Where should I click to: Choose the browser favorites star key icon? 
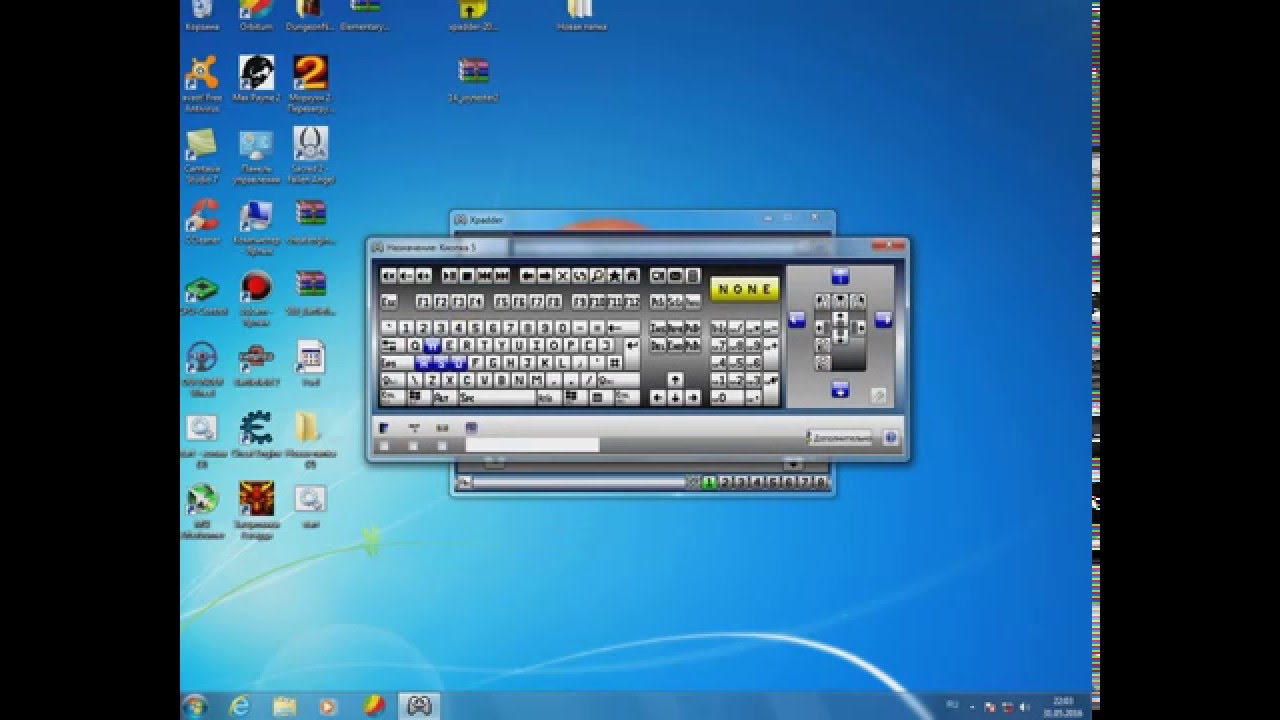pyautogui.click(x=615, y=275)
